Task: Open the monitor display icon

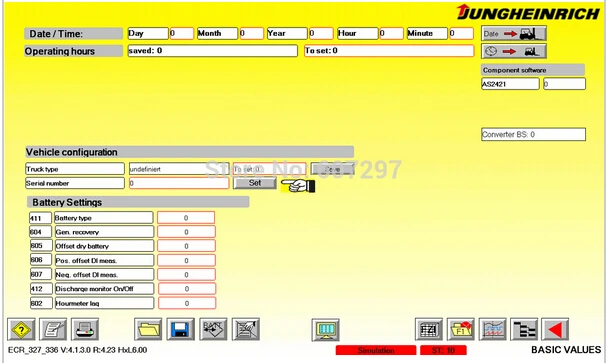Action: click(x=326, y=329)
